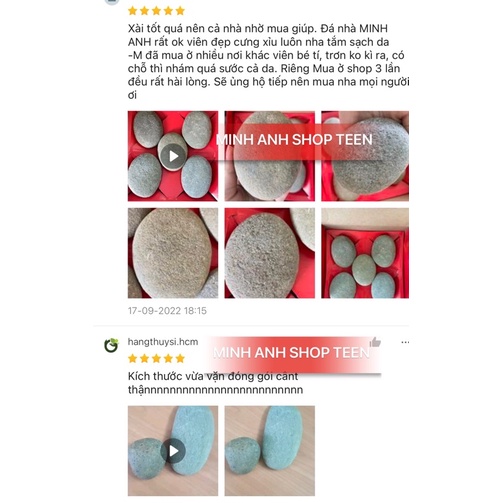Open hangthuysi.hcm's green avatar
This screenshot has height=503, width=503.
coord(111,345)
